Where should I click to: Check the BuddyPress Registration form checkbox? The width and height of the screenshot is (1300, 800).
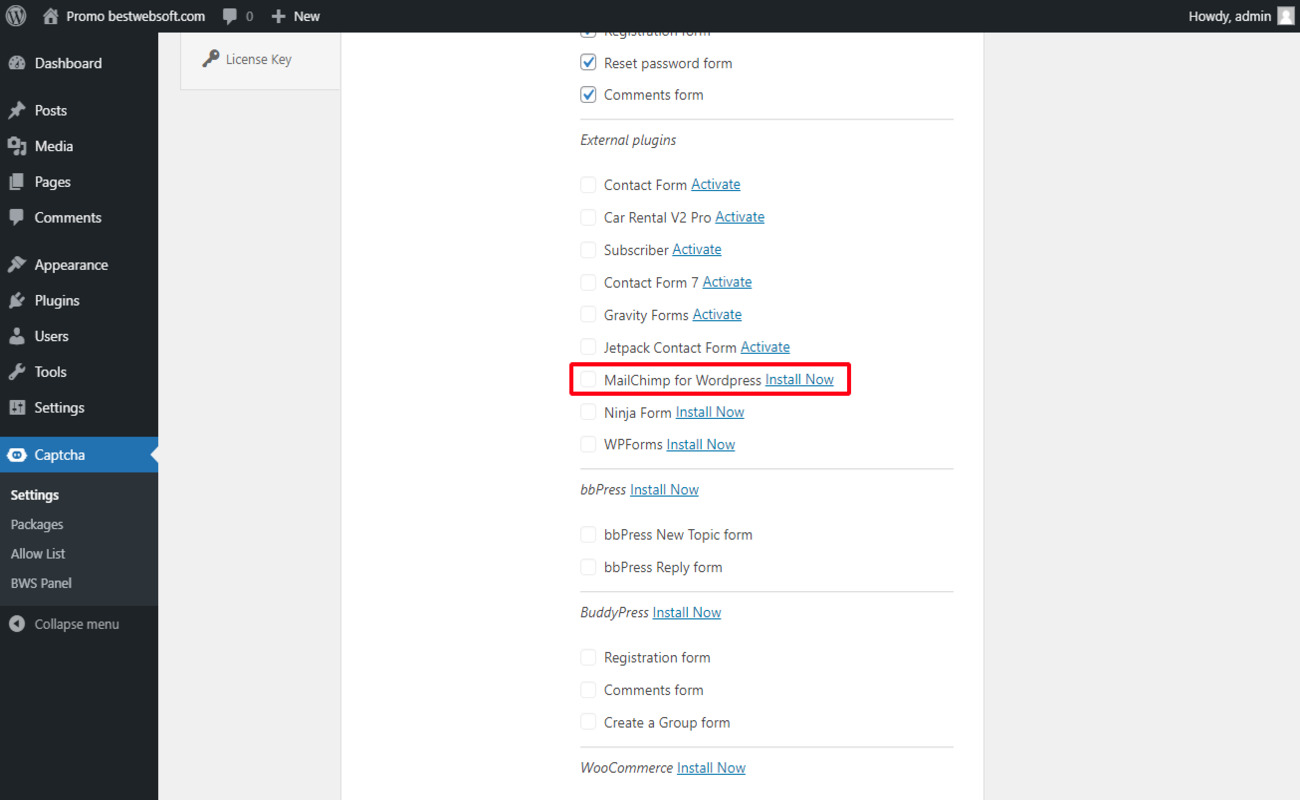[x=588, y=658]
